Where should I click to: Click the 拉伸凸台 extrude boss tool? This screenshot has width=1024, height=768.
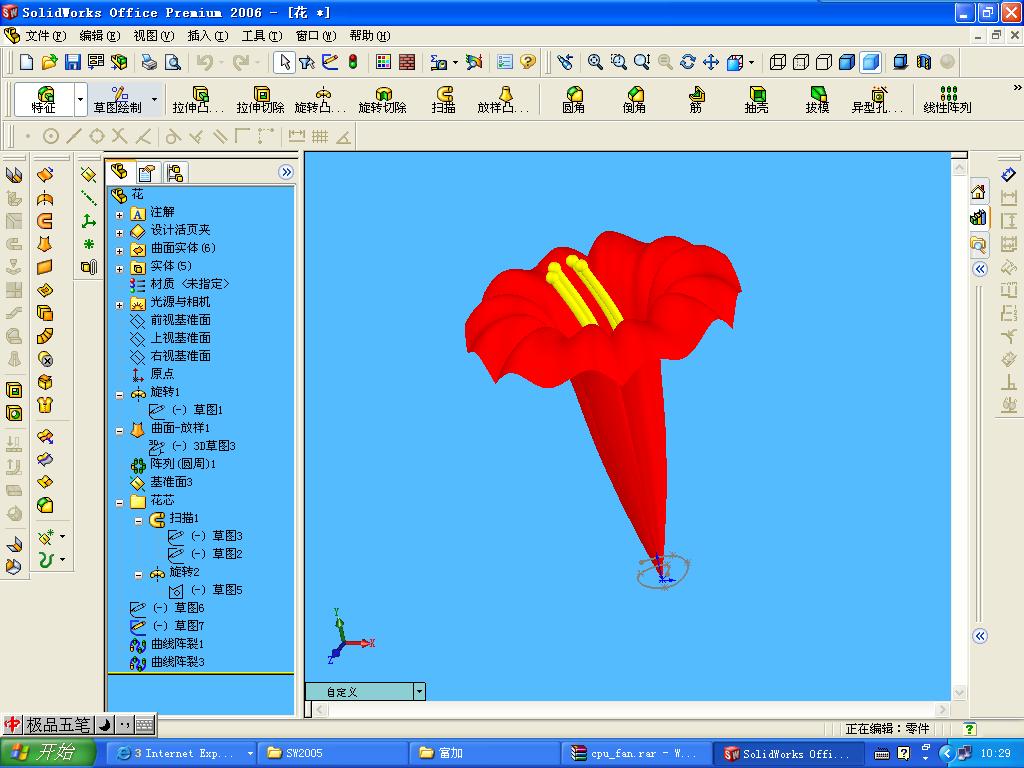coord(197,100)
